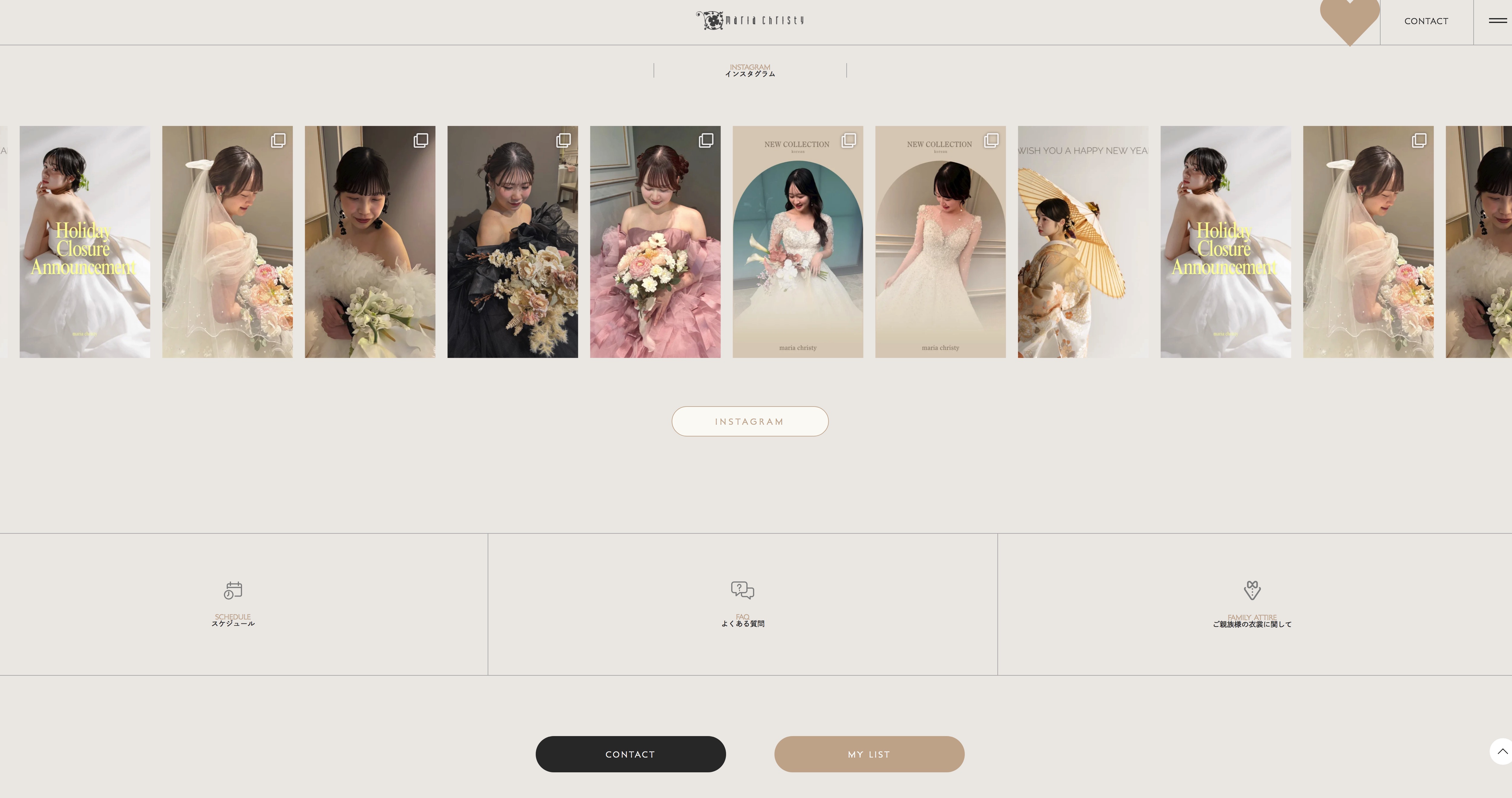Open the ご親族様の衣裳に関して link

coord(1252,624)
